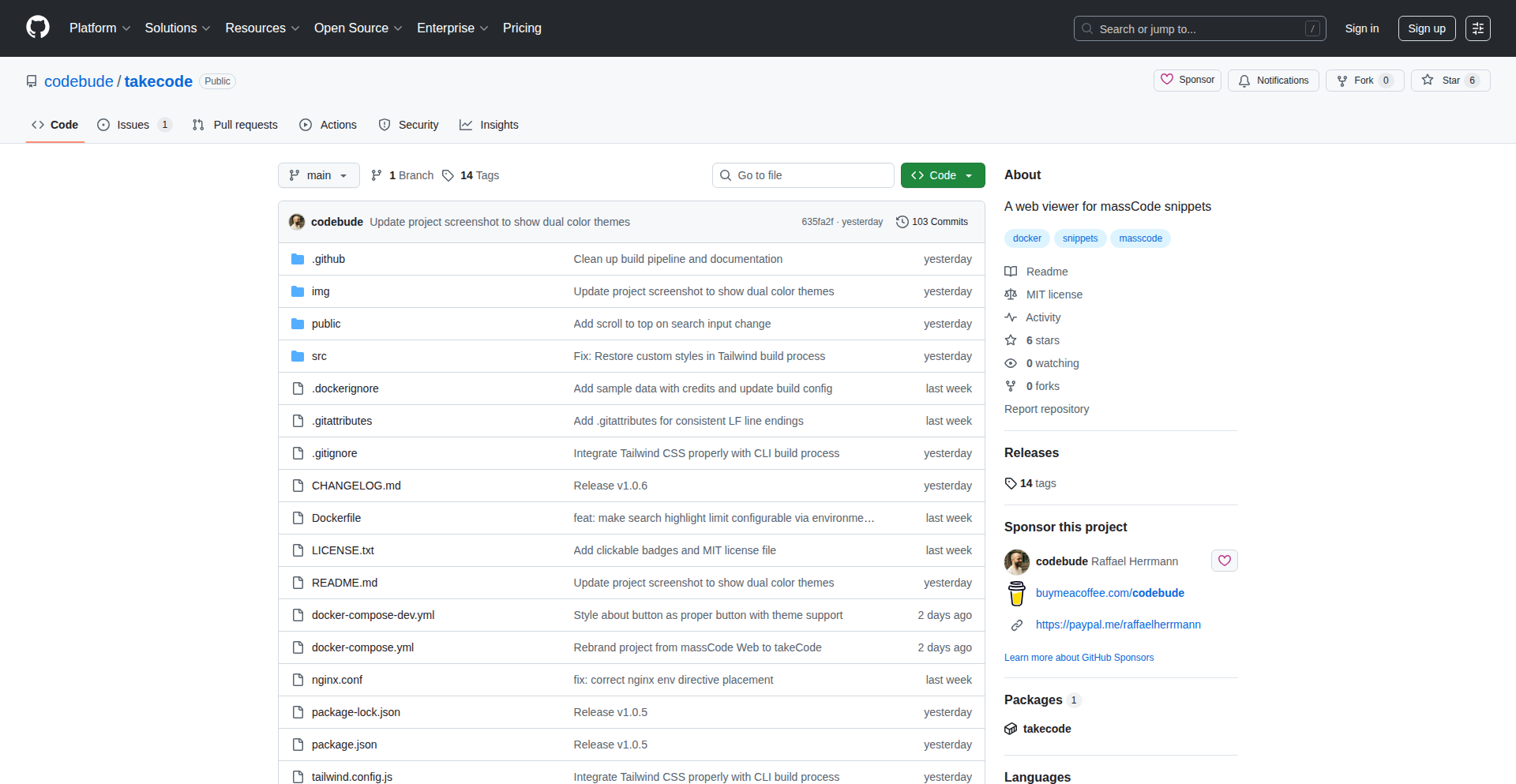Click the tag icon in Releases section

point(1011,483)
